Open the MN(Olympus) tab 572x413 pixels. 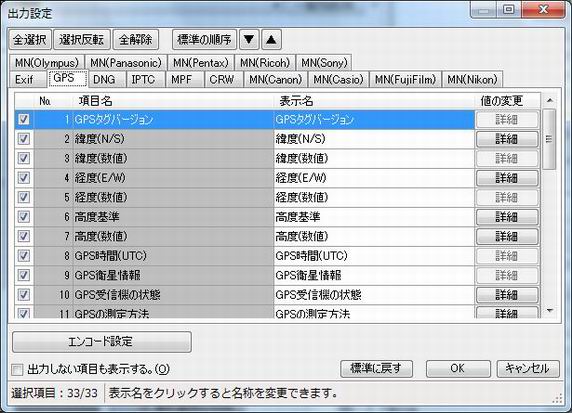pos(47,63)
